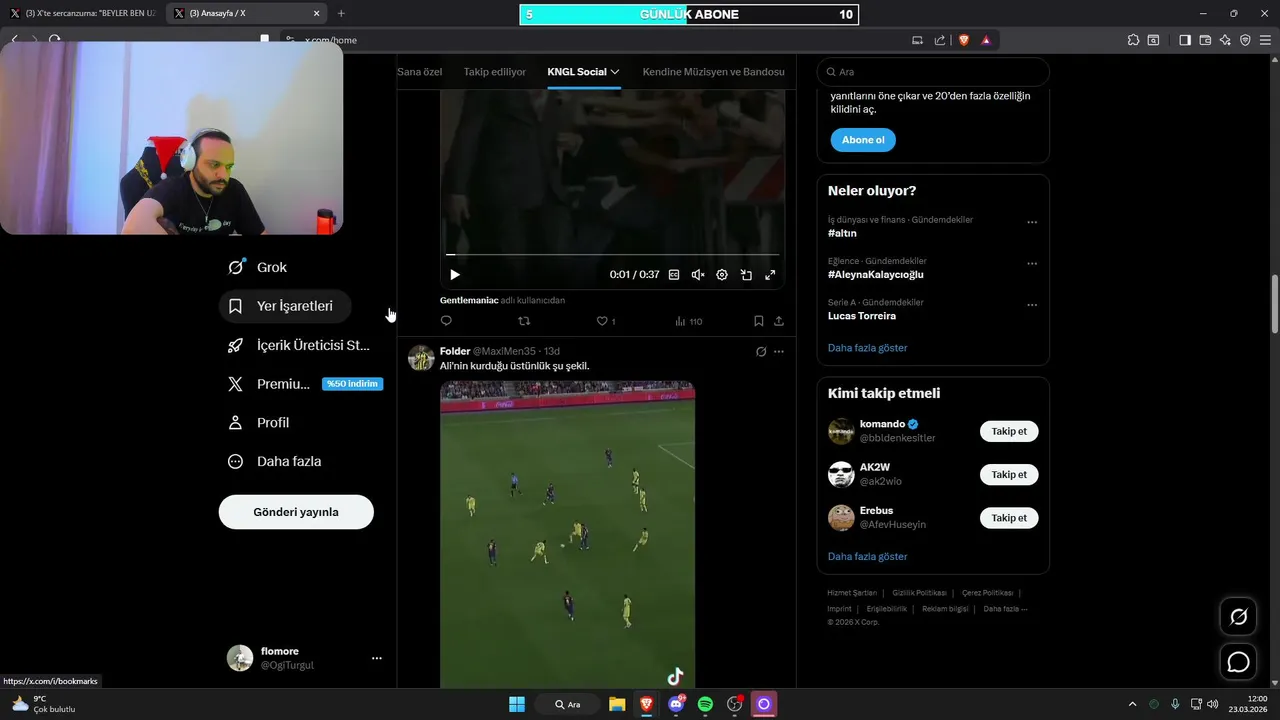Click the Brave Shields icon in the address bar

coord(964,40)
